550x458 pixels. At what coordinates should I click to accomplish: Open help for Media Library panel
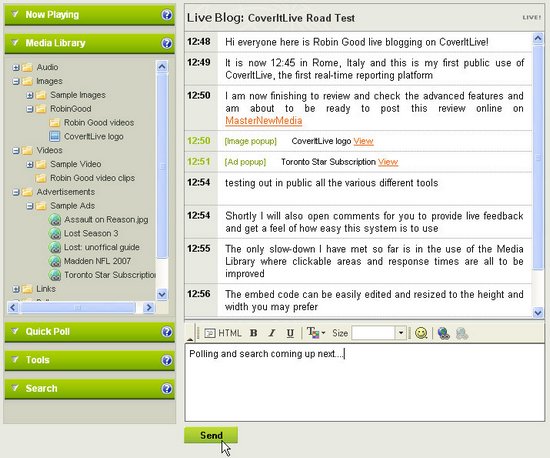pos(167,43)
